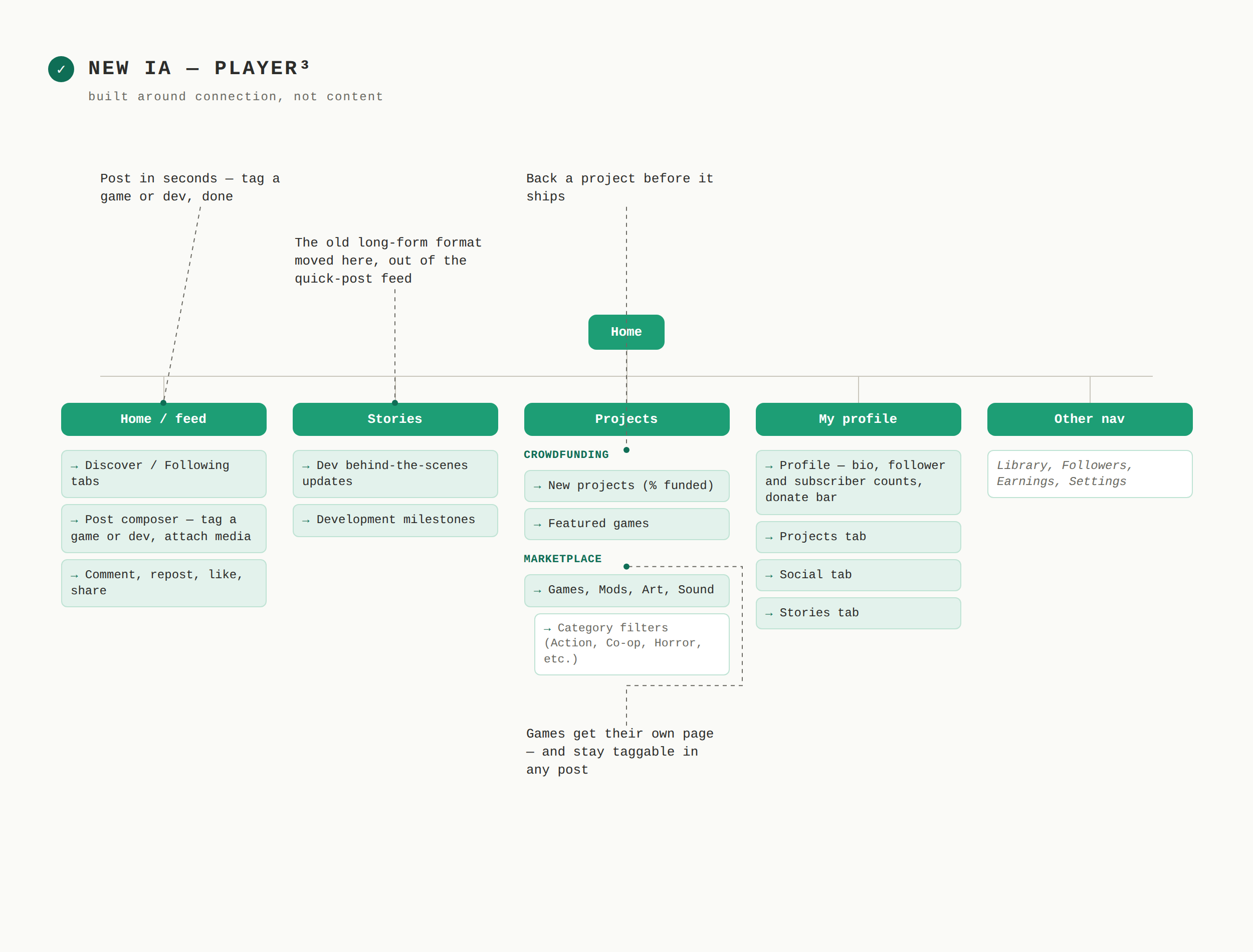This screenshot has width=1253, height=952.
Task: Select the Other nav header
Action: (x=1090, y=419)
